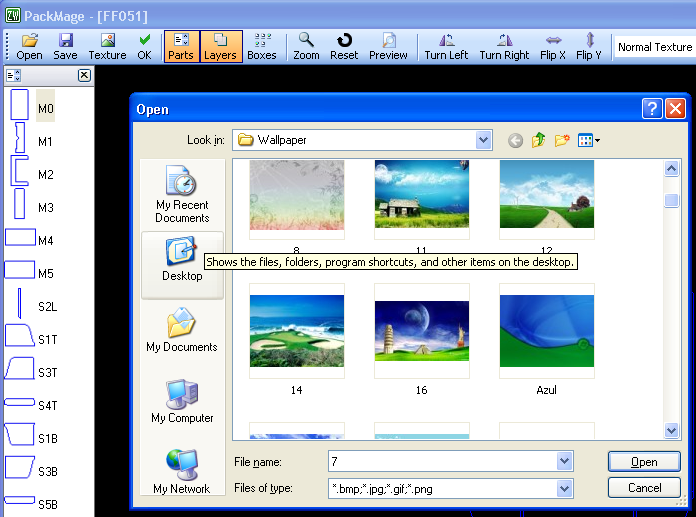Flip horizontally with Flip X
The image size is (696, 517).
coord(553,47)
